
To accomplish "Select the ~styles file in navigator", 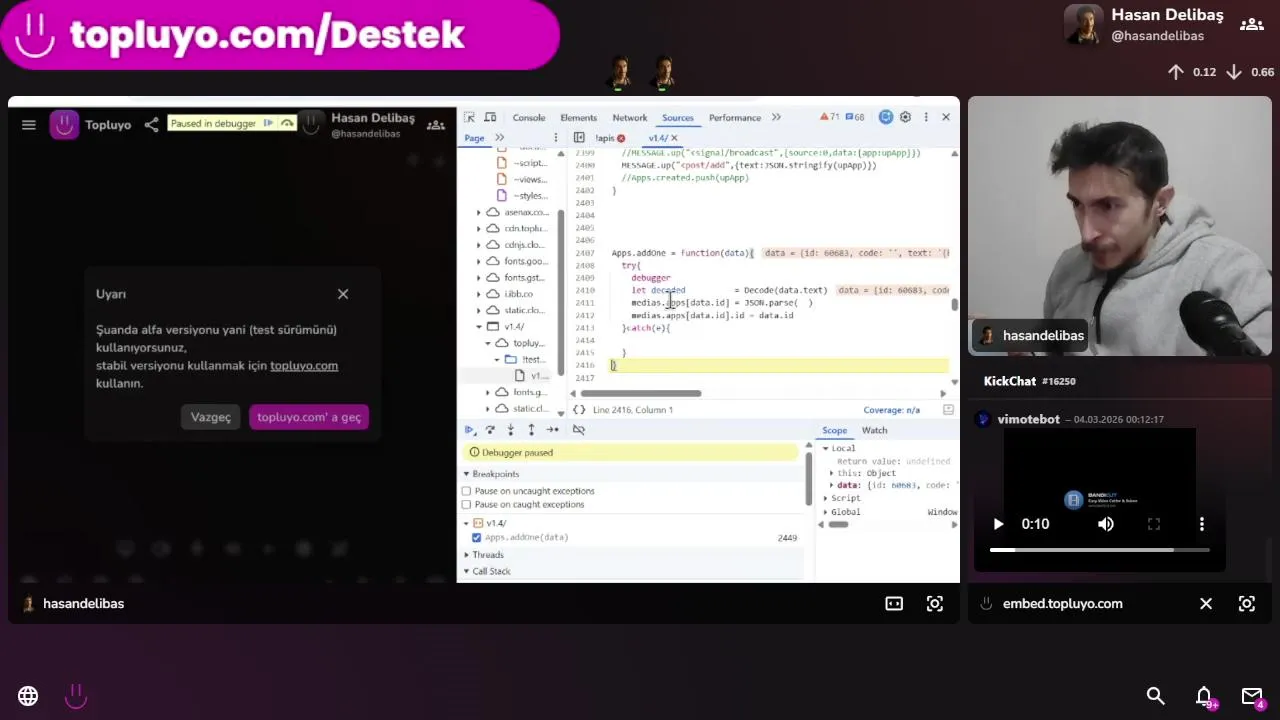I will [x=530, y=196].
